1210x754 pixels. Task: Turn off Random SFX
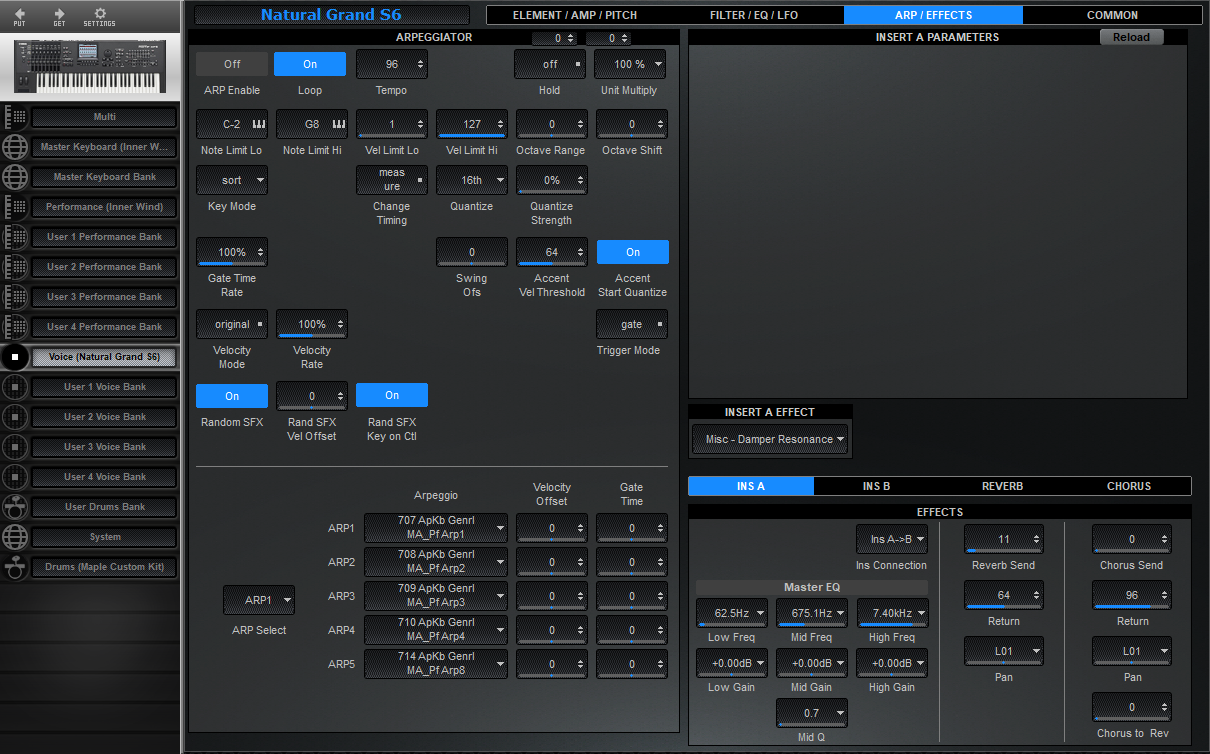tap(231, 395)
